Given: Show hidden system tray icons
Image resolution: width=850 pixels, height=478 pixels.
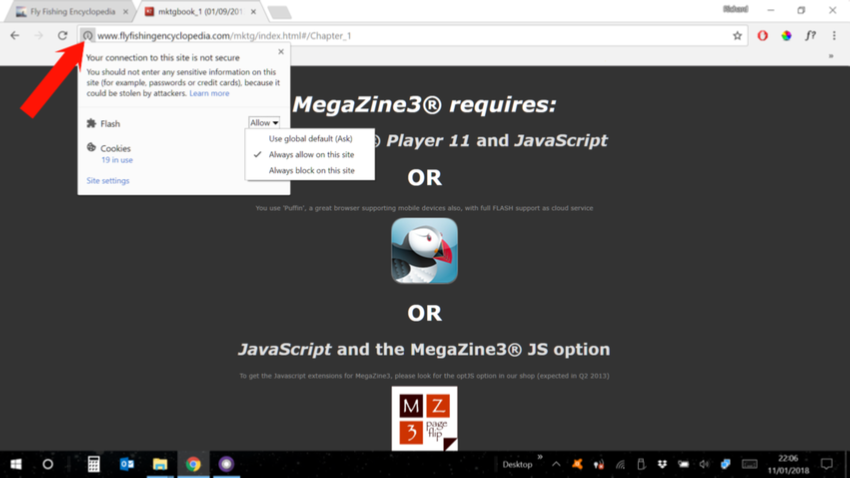Looking at the screenshot, I should (556, 464).
